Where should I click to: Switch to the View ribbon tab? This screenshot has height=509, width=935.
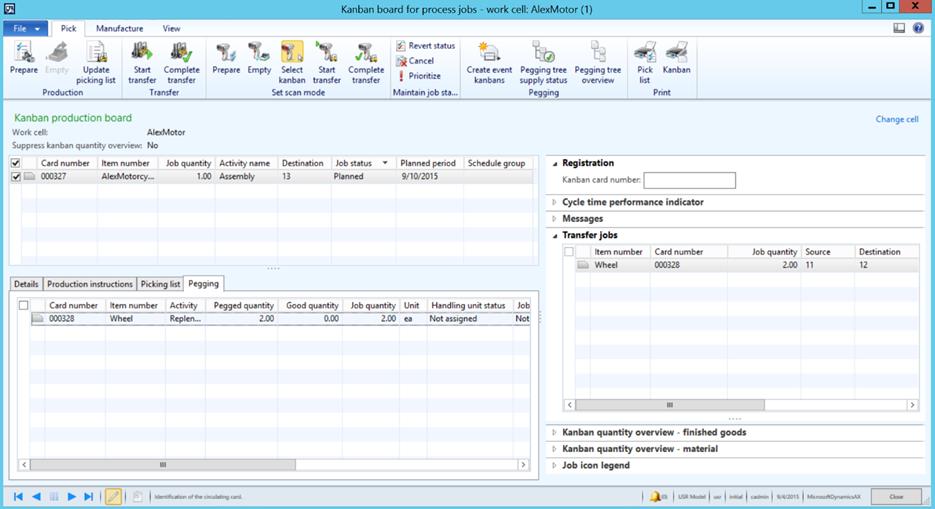pyautogui.click(x=171, y=28)
